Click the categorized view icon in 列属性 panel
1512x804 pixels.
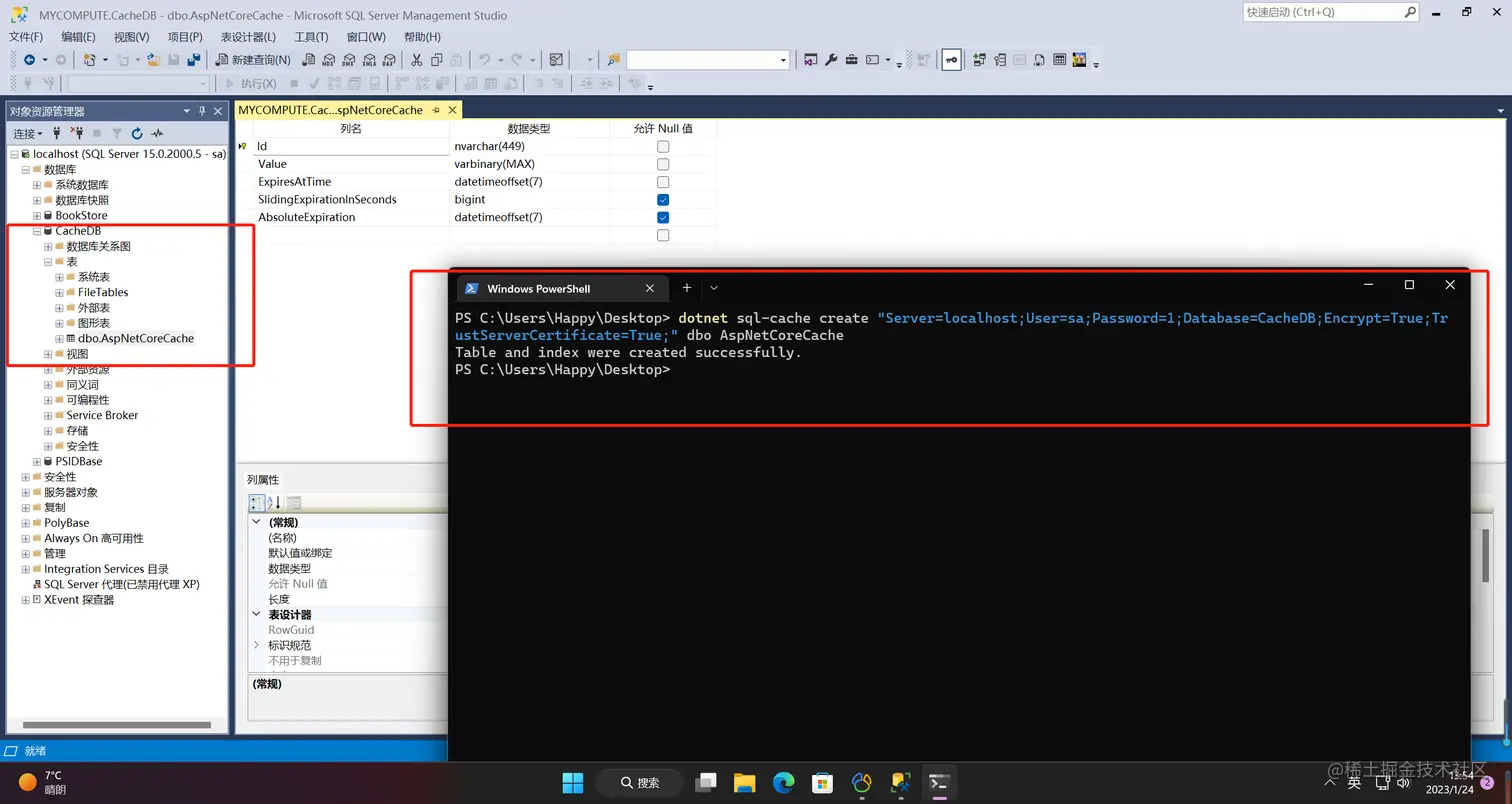(x=257, y=503)
